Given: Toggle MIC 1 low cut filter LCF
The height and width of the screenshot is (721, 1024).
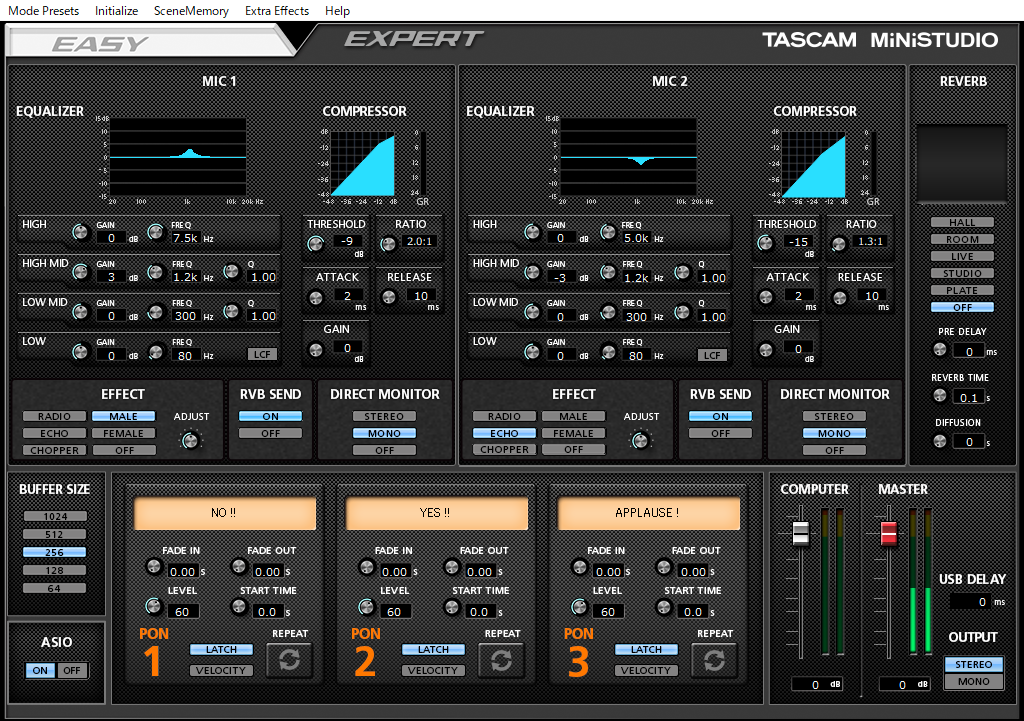Looking at the screenshot, I should 263,354.
